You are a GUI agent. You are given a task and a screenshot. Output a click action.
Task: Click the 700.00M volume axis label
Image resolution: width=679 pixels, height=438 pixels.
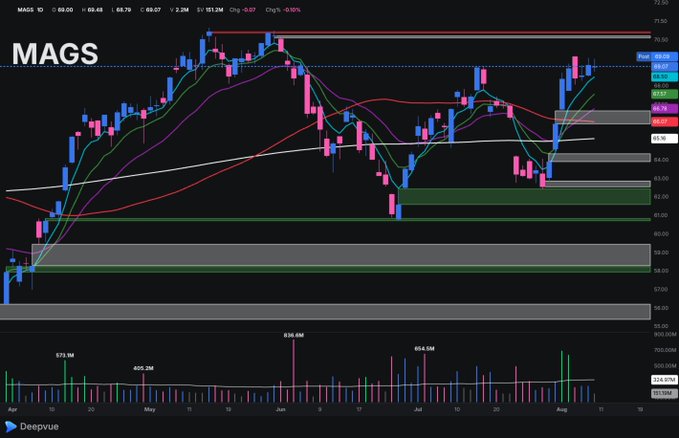tap(665, 350)
